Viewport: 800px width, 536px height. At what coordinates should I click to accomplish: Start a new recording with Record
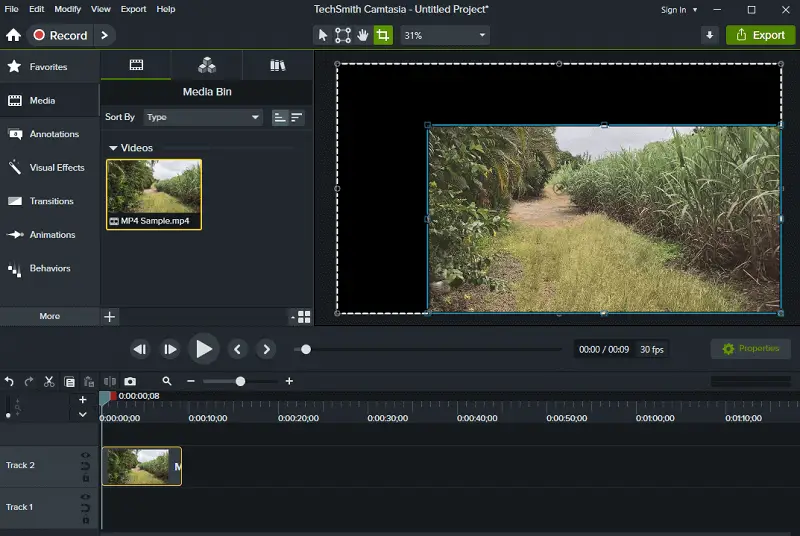pos(61,35)
